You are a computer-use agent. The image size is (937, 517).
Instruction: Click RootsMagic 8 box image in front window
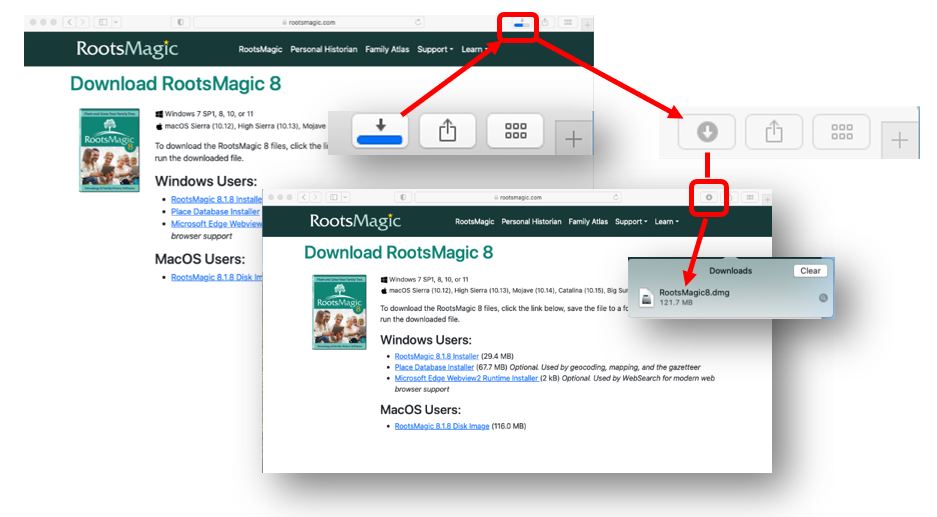pos(339,312)
